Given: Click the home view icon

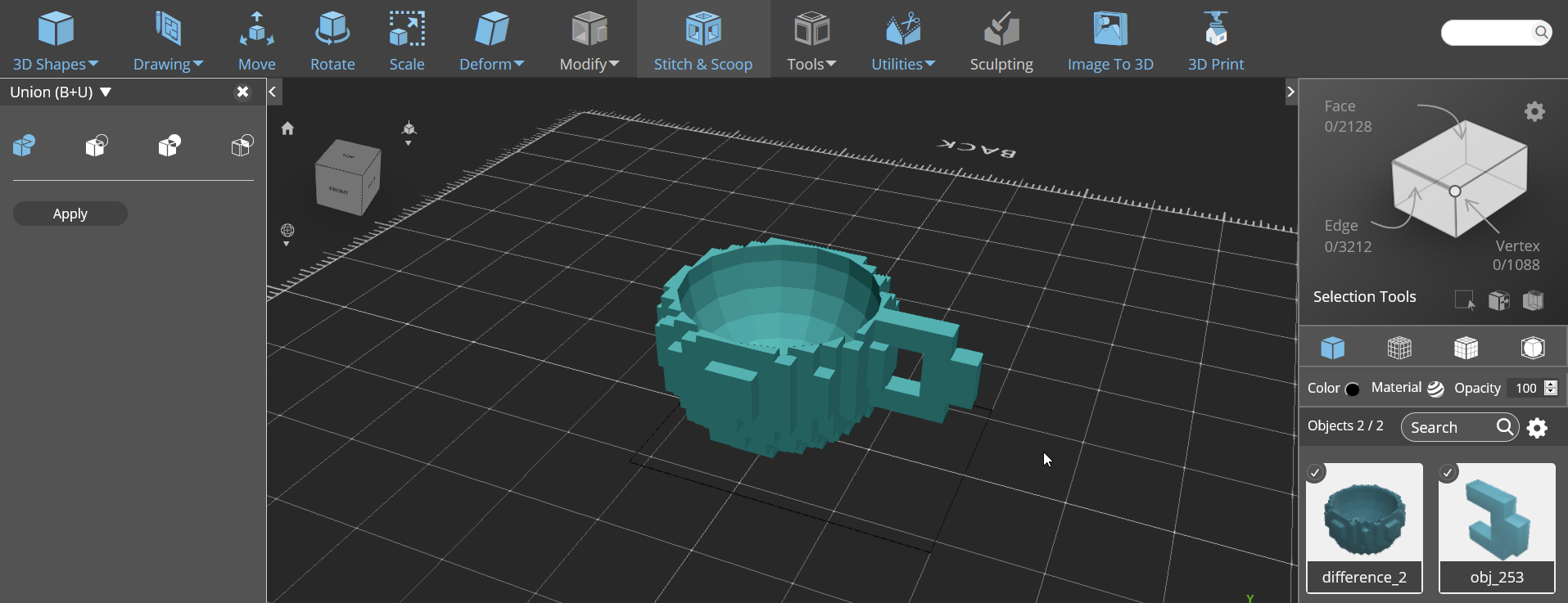Looking at the screenshot, I should point(287,128).
